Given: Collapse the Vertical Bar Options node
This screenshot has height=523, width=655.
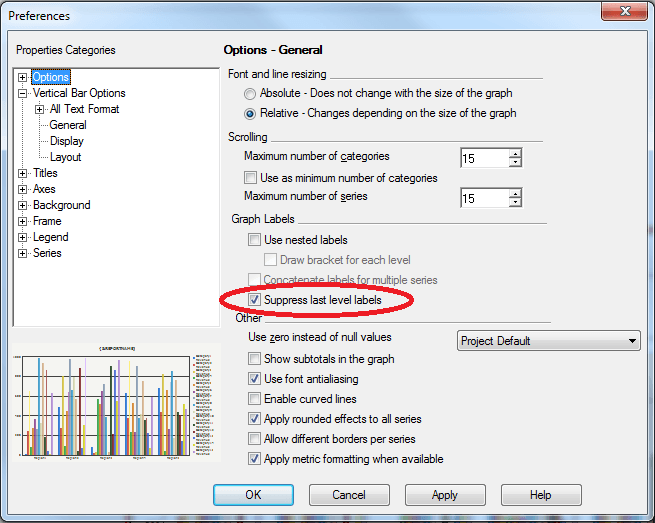Looking at the screenshot, I should [23, 93].
